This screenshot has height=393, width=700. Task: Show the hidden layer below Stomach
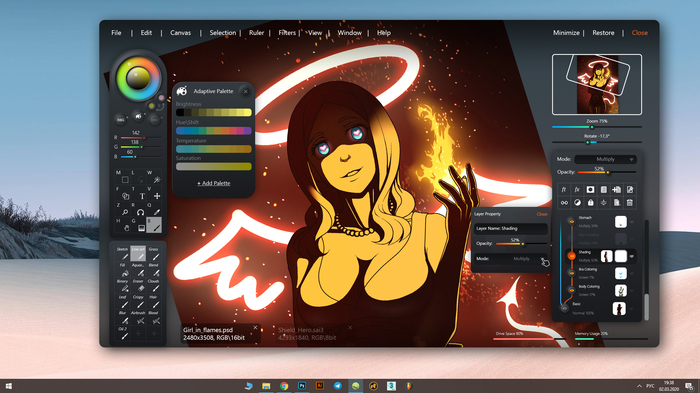pos(571,238)
